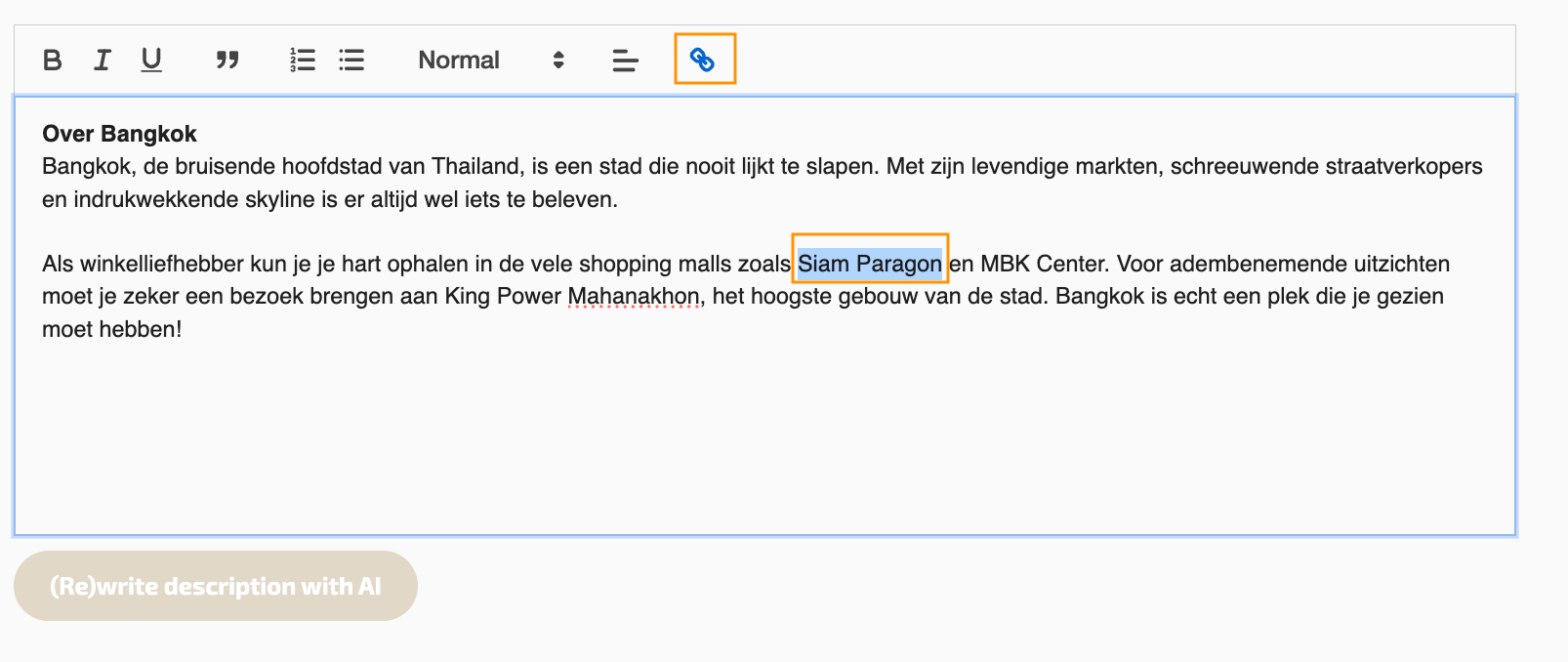Insert a blockquote using the quote icon
Screen dimensions: 1568x662
point(227,61)
